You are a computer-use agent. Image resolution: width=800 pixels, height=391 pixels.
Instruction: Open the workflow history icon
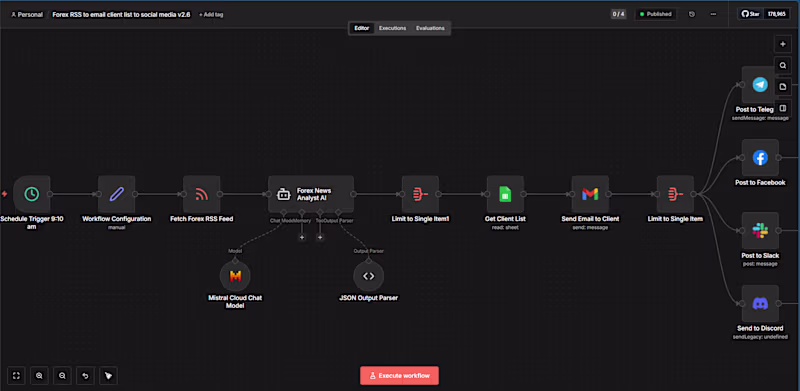(x=692, y=14)
